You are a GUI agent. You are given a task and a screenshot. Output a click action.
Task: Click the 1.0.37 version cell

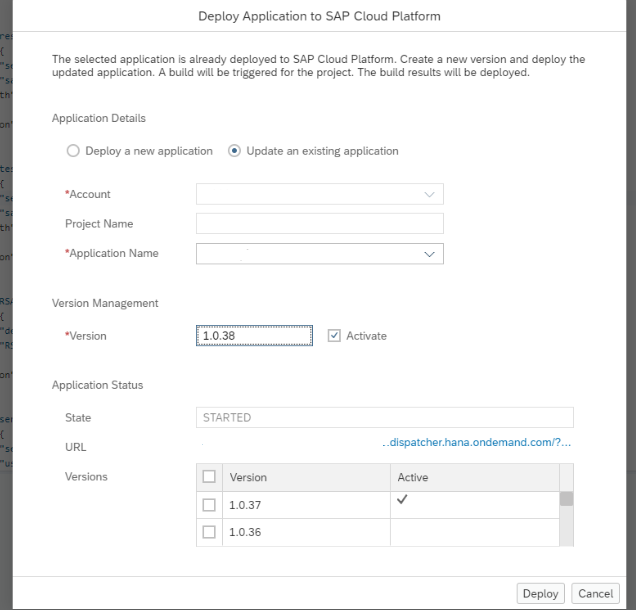(306, 505)
